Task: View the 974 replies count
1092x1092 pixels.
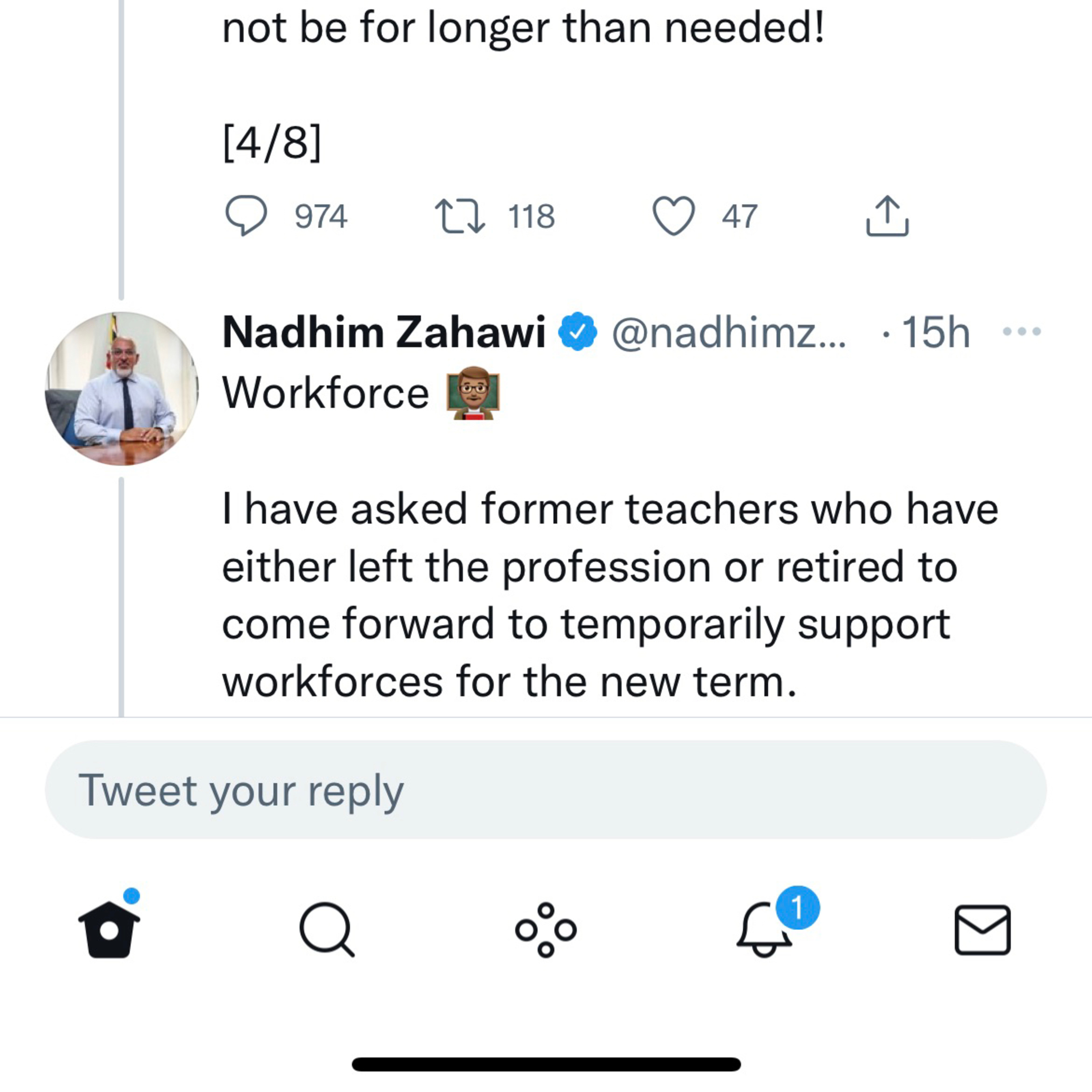Action: tap(320, 217)
